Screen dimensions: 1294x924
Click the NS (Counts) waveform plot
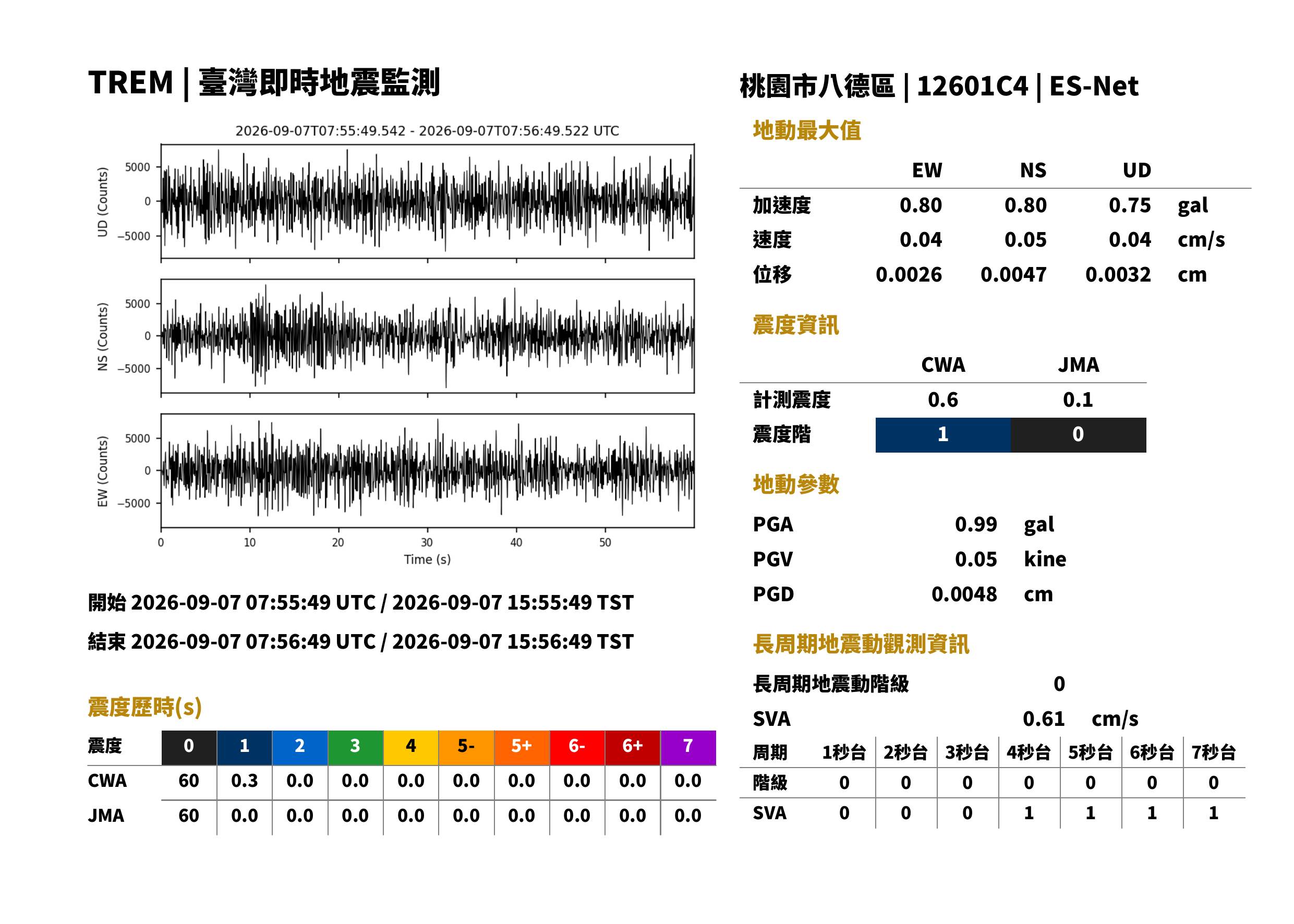click(427, 336)
